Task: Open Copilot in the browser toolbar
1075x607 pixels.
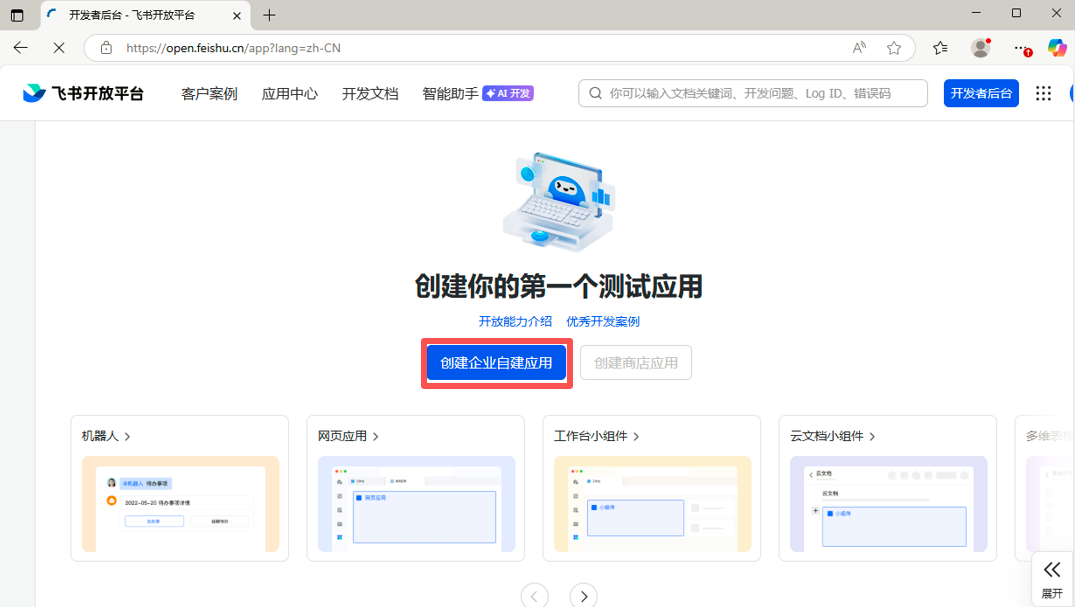Action: pos(1058,47)
